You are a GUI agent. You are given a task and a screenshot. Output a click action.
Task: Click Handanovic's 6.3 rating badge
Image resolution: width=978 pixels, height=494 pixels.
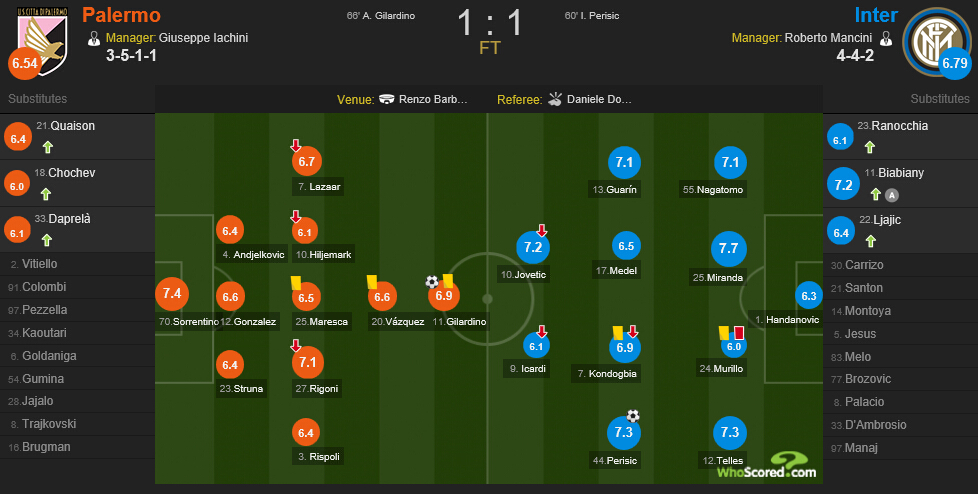click(809, 296)
